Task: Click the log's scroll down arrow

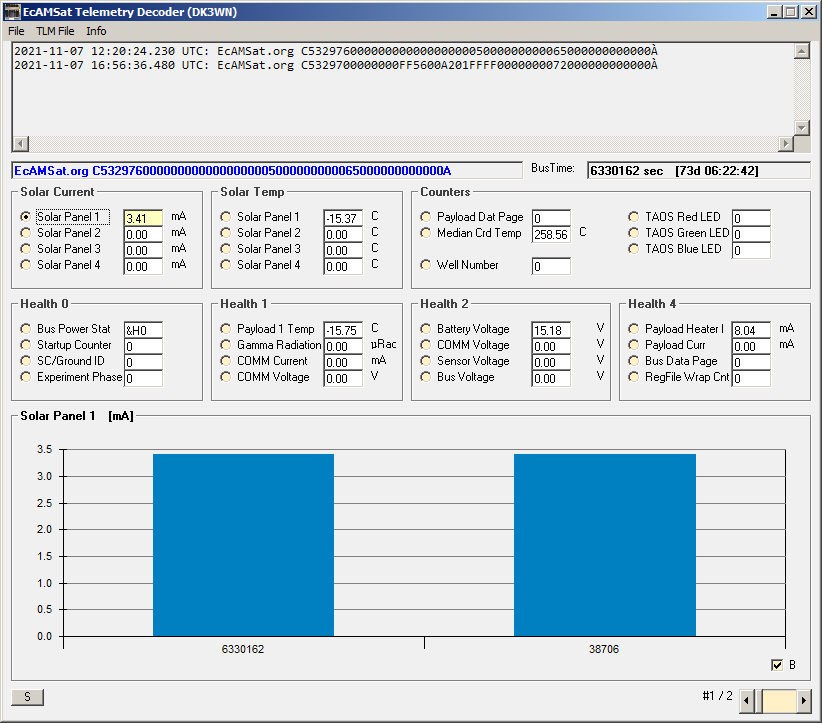Action: coord(802,127)
